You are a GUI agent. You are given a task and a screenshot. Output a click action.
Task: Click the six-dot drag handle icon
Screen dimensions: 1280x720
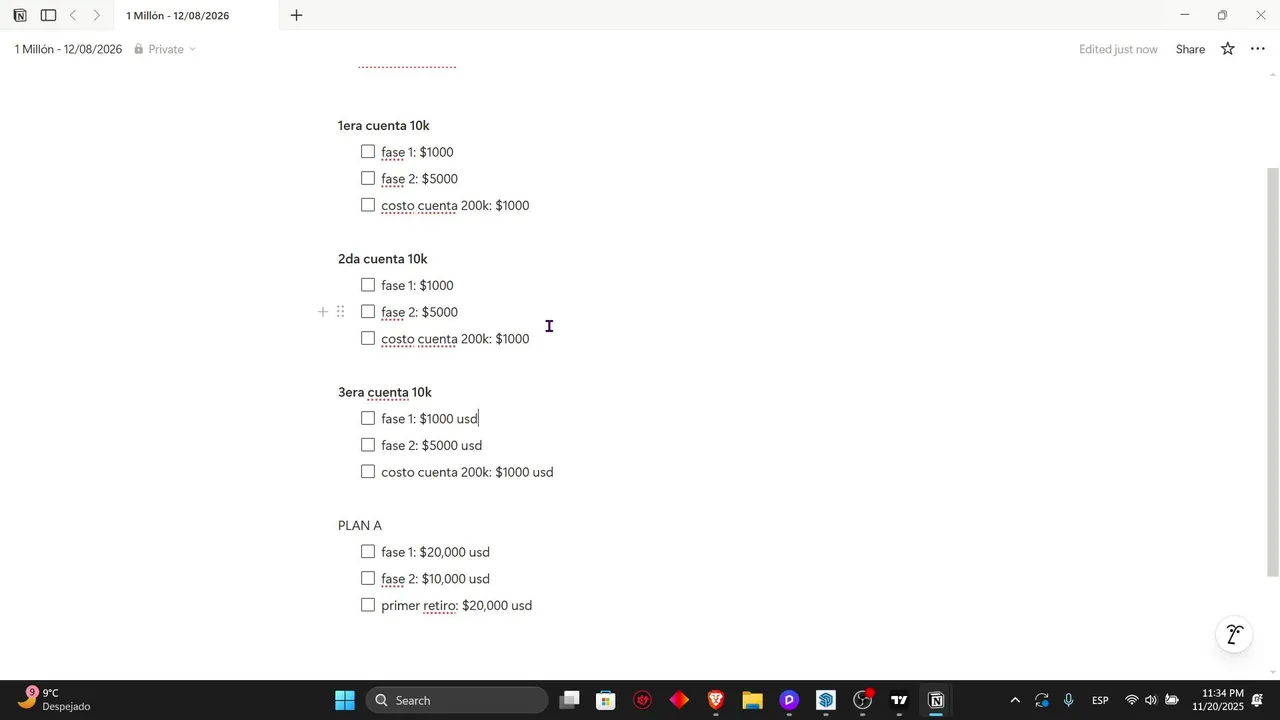coord(340,312)
